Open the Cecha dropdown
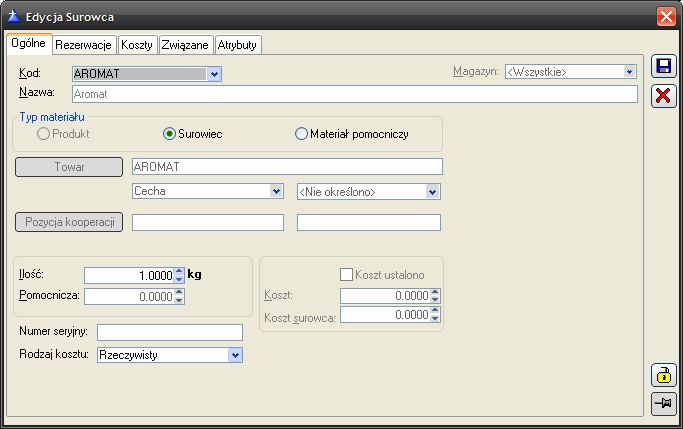683x429 pixels. pos(276,191)
